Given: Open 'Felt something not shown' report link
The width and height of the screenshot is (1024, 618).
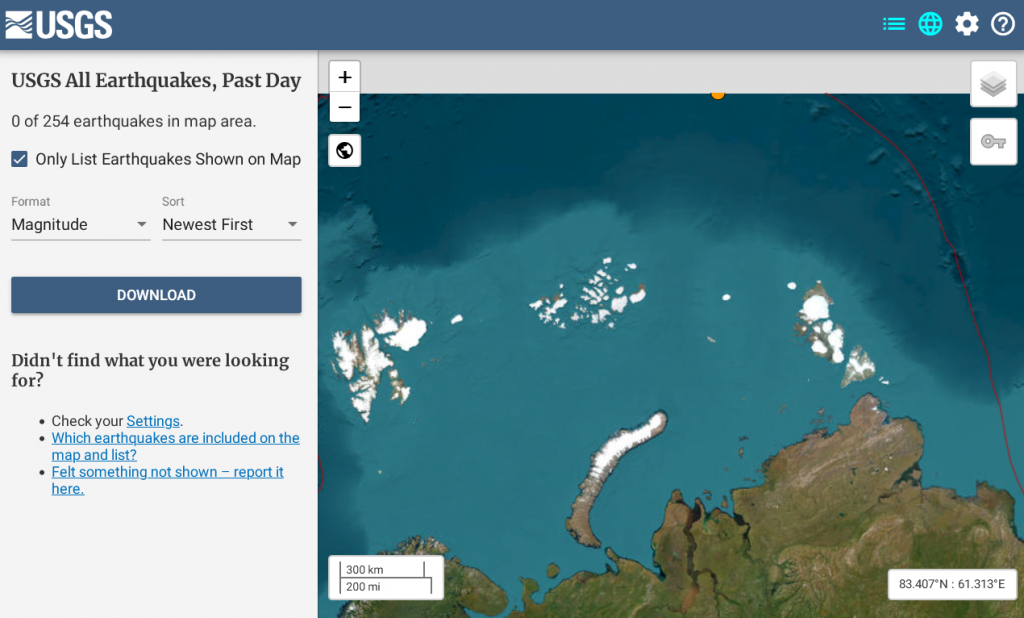Looking at the screenshot, I should pyautogui.click(x=167, y=480).
